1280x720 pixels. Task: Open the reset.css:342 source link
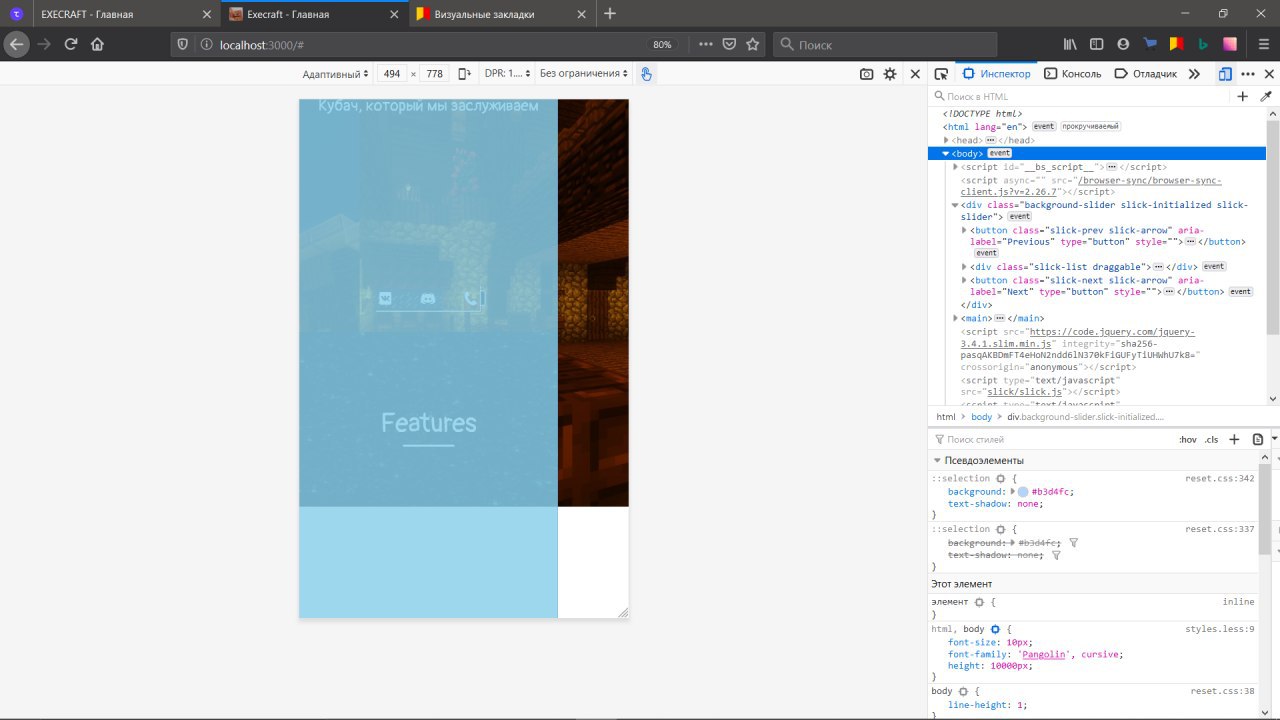point(1220,479)
